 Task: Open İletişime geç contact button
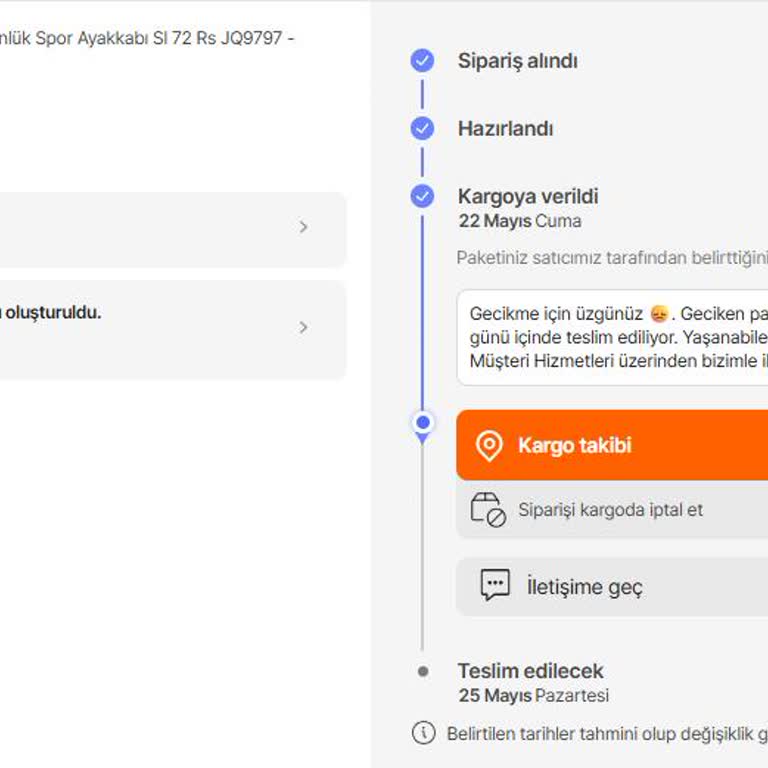tap(612, 586)
